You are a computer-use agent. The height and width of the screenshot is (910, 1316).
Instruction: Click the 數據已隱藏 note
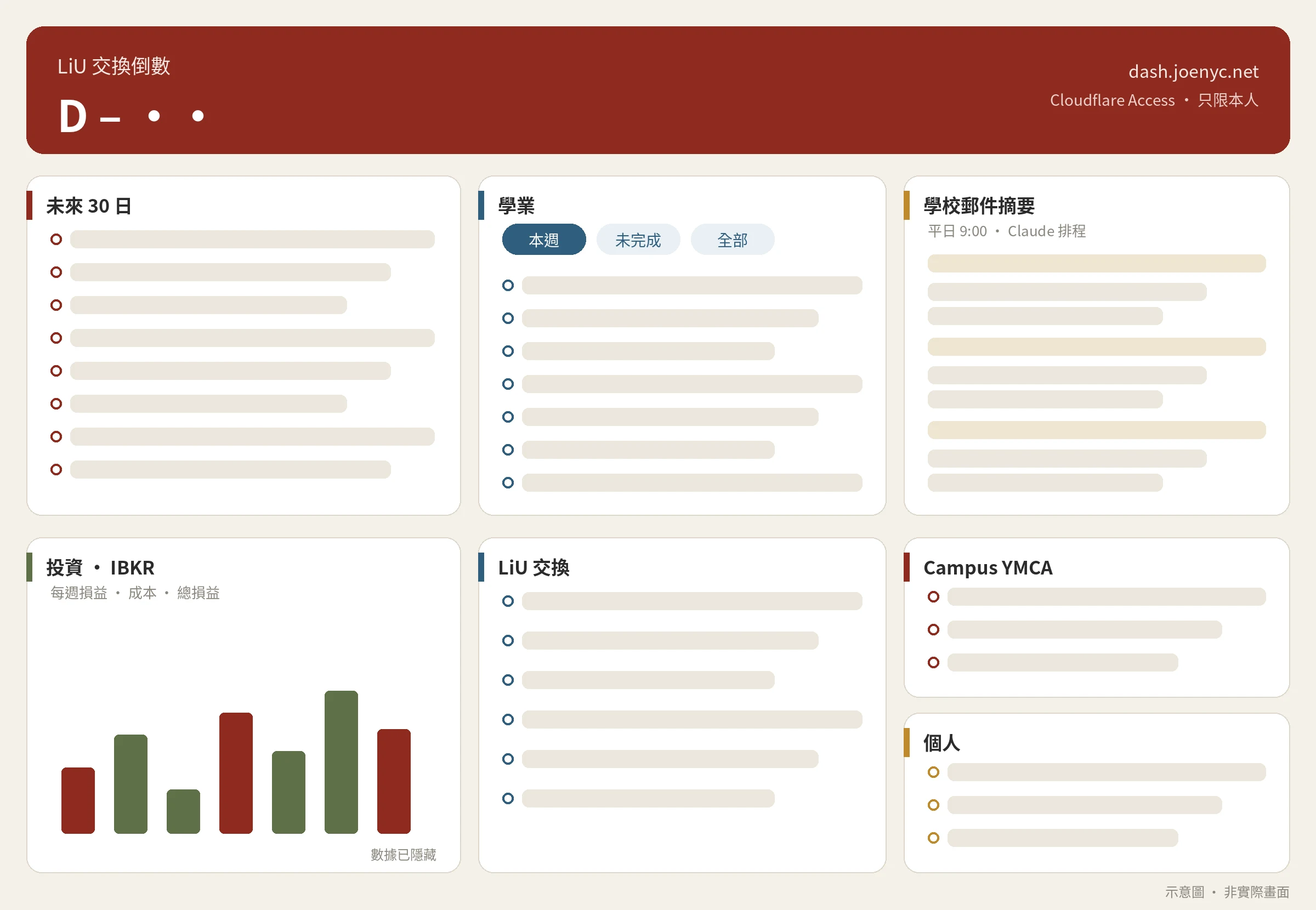(403, 854)
